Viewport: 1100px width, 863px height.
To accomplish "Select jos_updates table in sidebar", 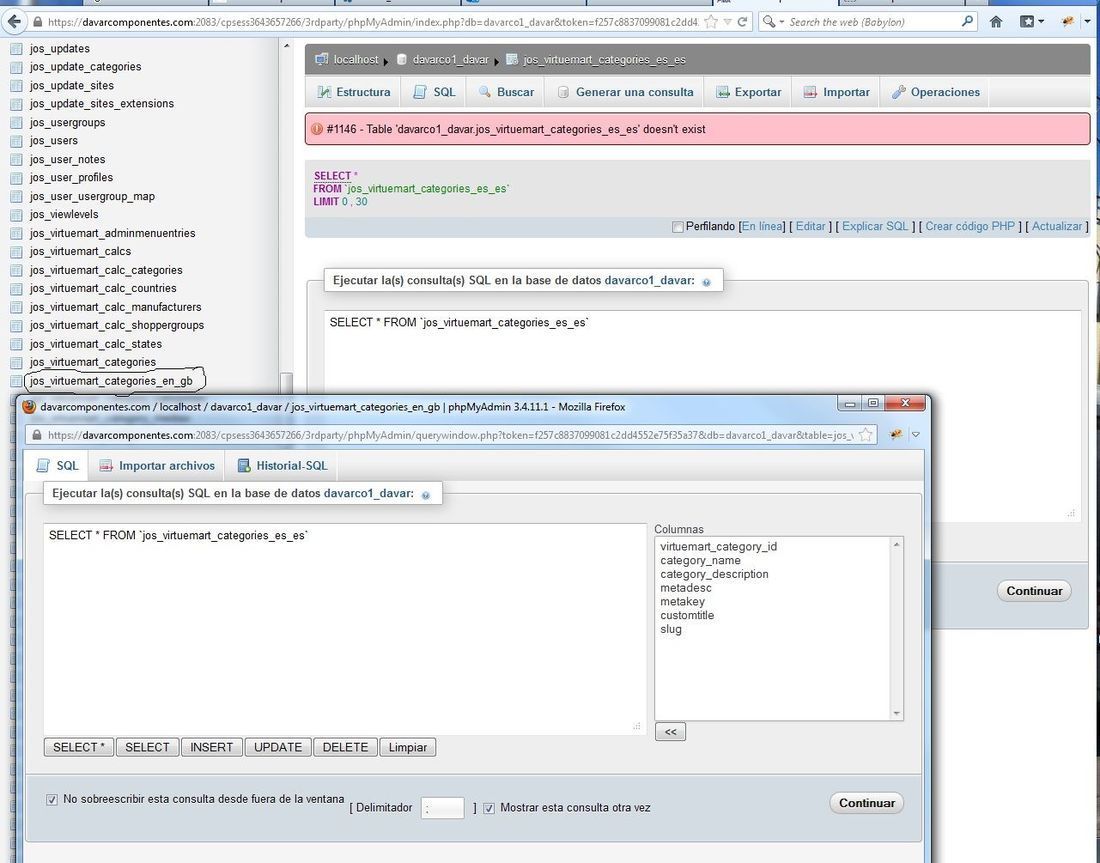I will tap(60, 48).
